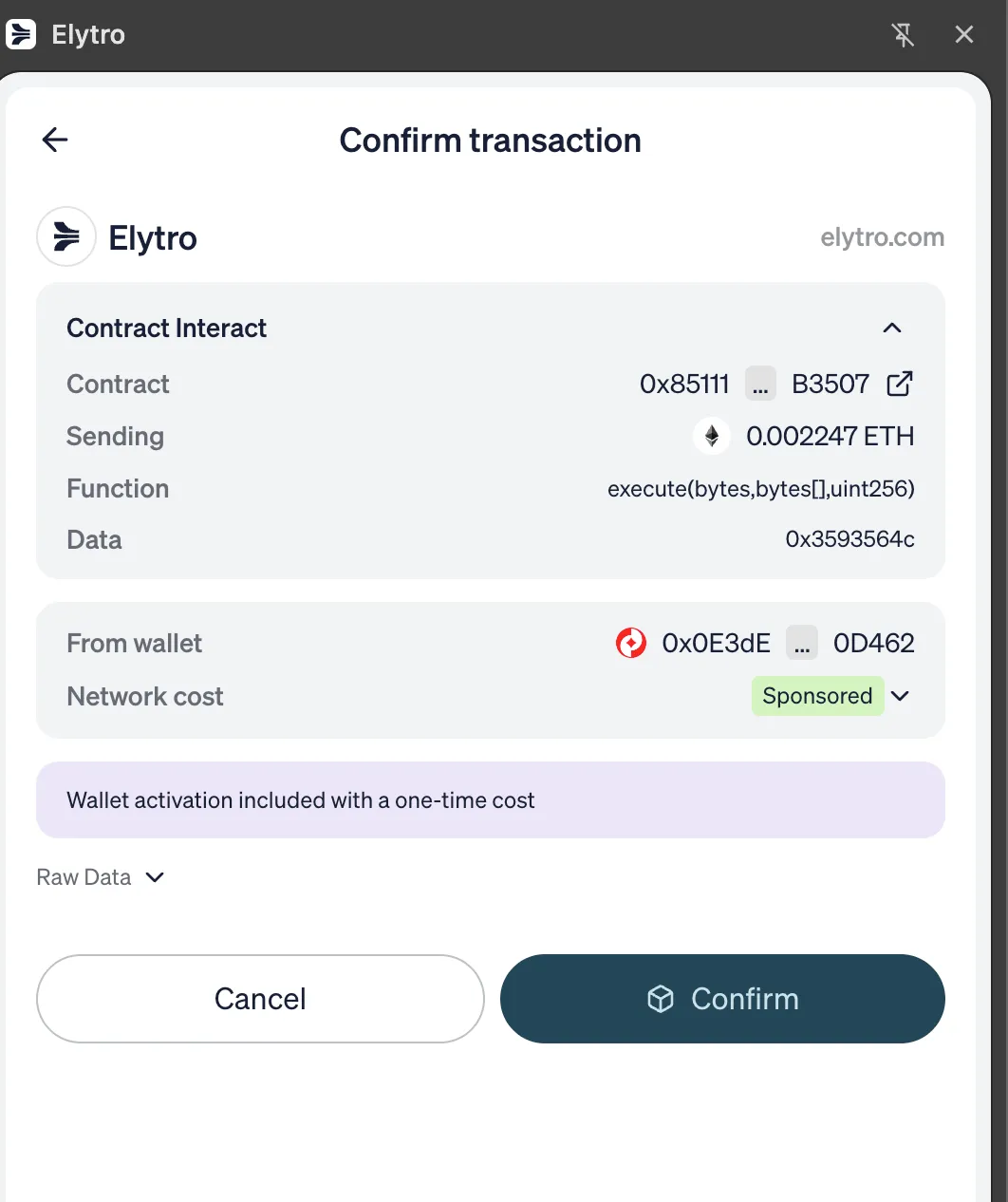Click the Sponsored badge
This screenshot has width=1008, height=1202.
click(817, 696)
